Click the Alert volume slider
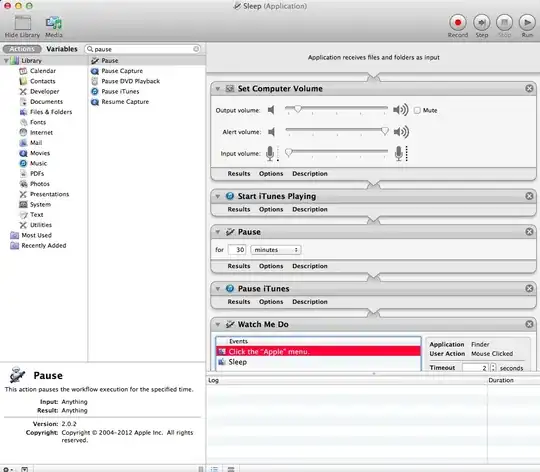 [336, 131]
